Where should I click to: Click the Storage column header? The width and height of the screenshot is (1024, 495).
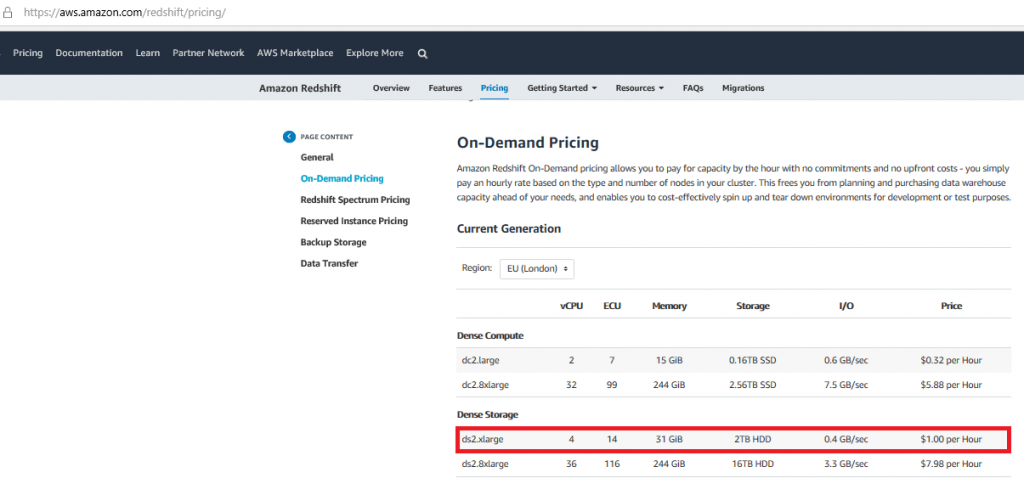(753, 306)
